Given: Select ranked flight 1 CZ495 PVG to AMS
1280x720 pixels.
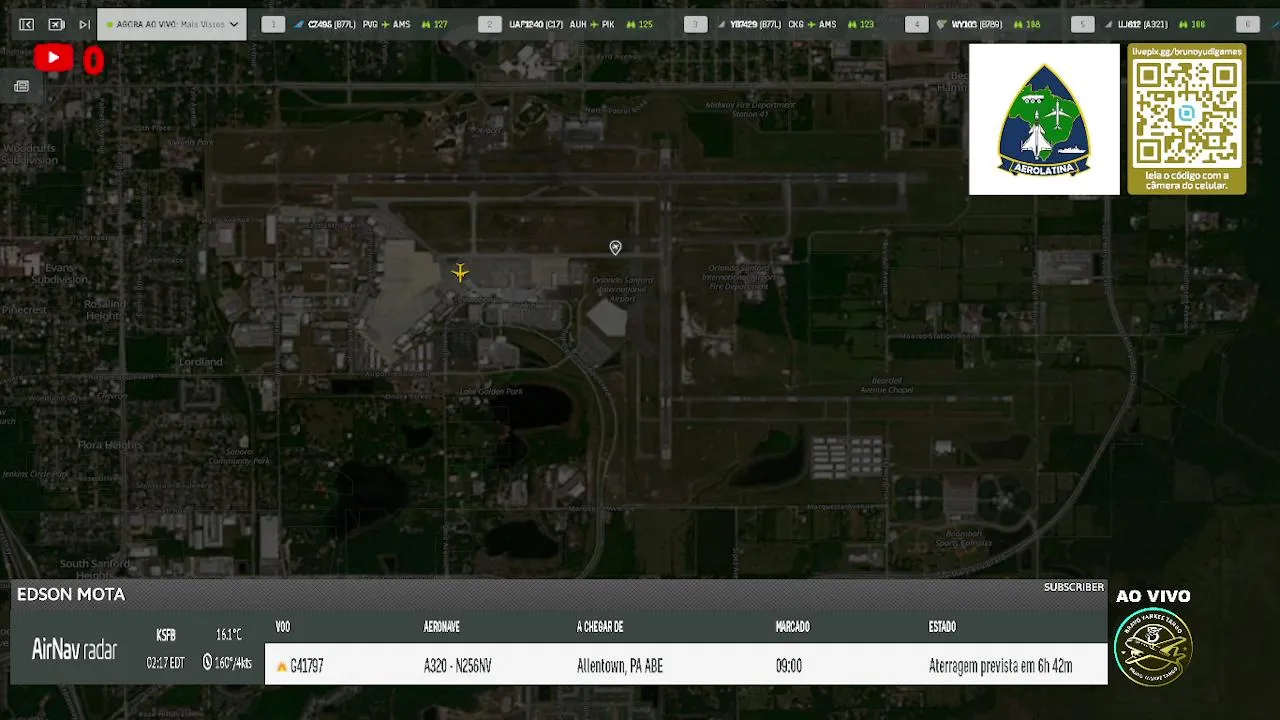Looking at the screenshot, I should (x=365, y=24).
